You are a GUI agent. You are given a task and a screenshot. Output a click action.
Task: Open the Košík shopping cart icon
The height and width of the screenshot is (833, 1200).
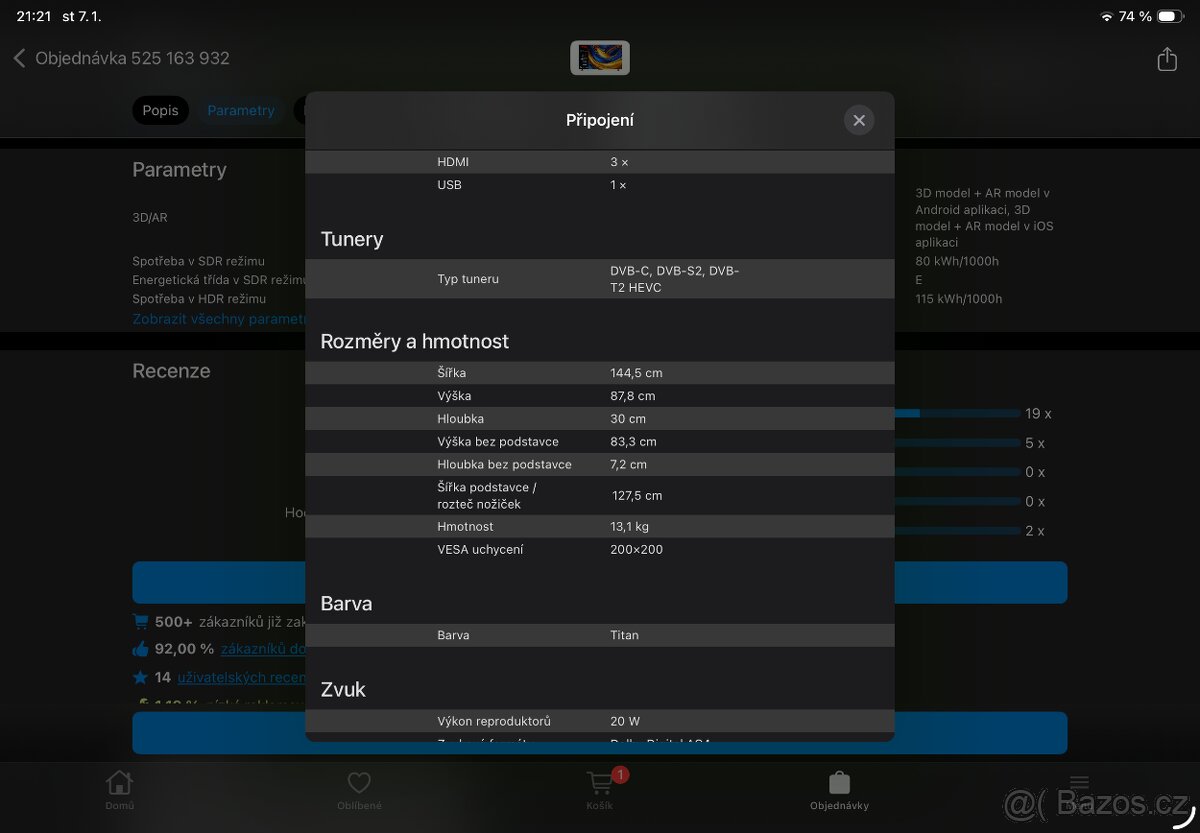599,783
